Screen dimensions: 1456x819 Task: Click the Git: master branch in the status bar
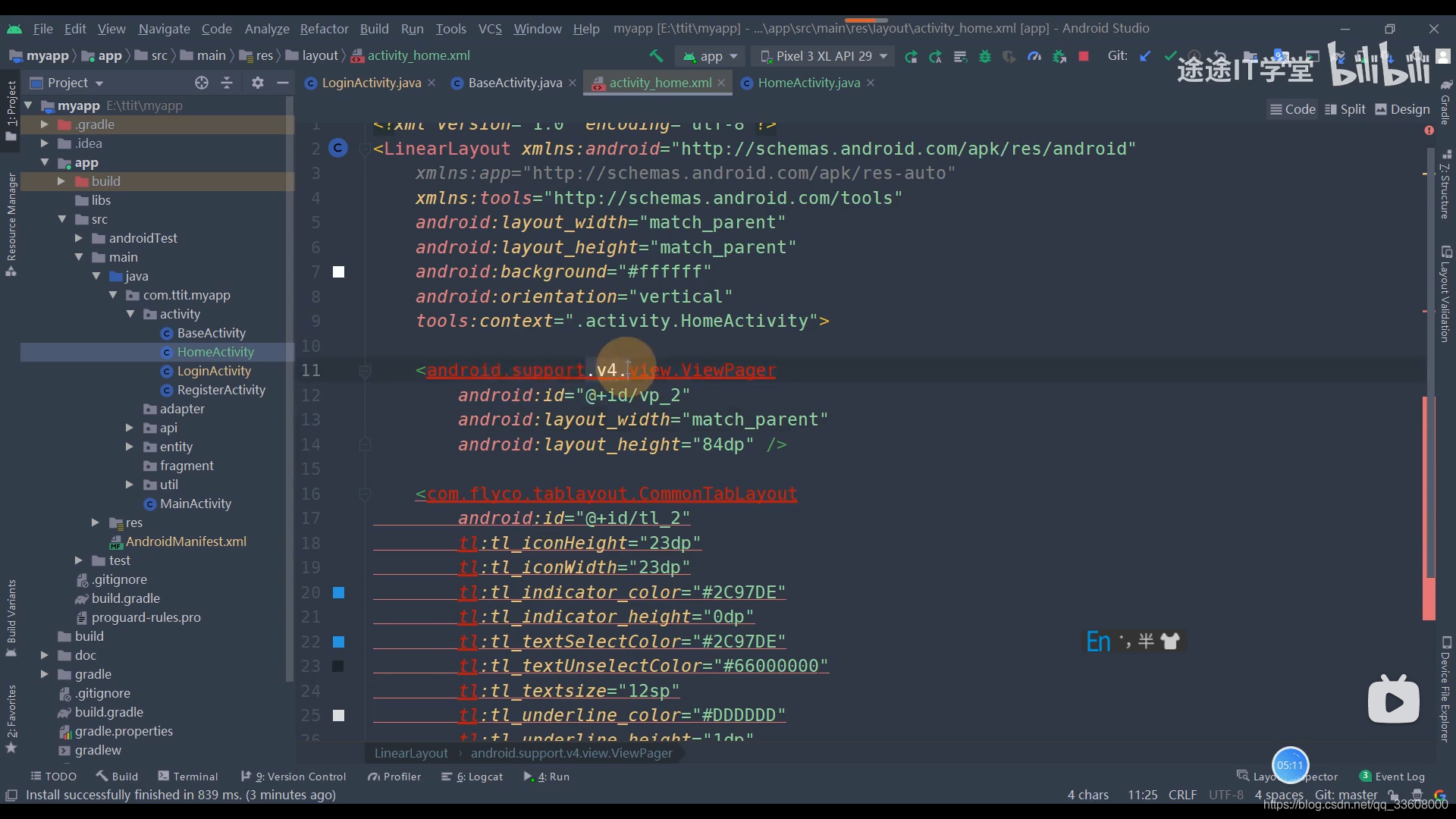1346,795
